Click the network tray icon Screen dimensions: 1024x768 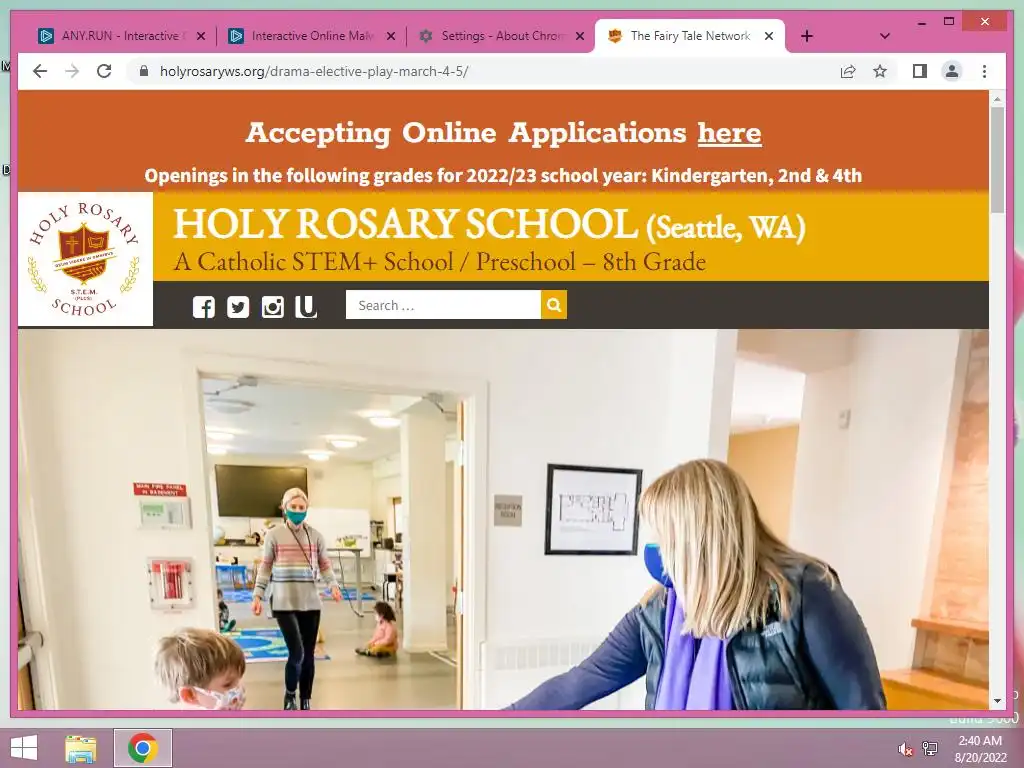[x=929, y=748]
